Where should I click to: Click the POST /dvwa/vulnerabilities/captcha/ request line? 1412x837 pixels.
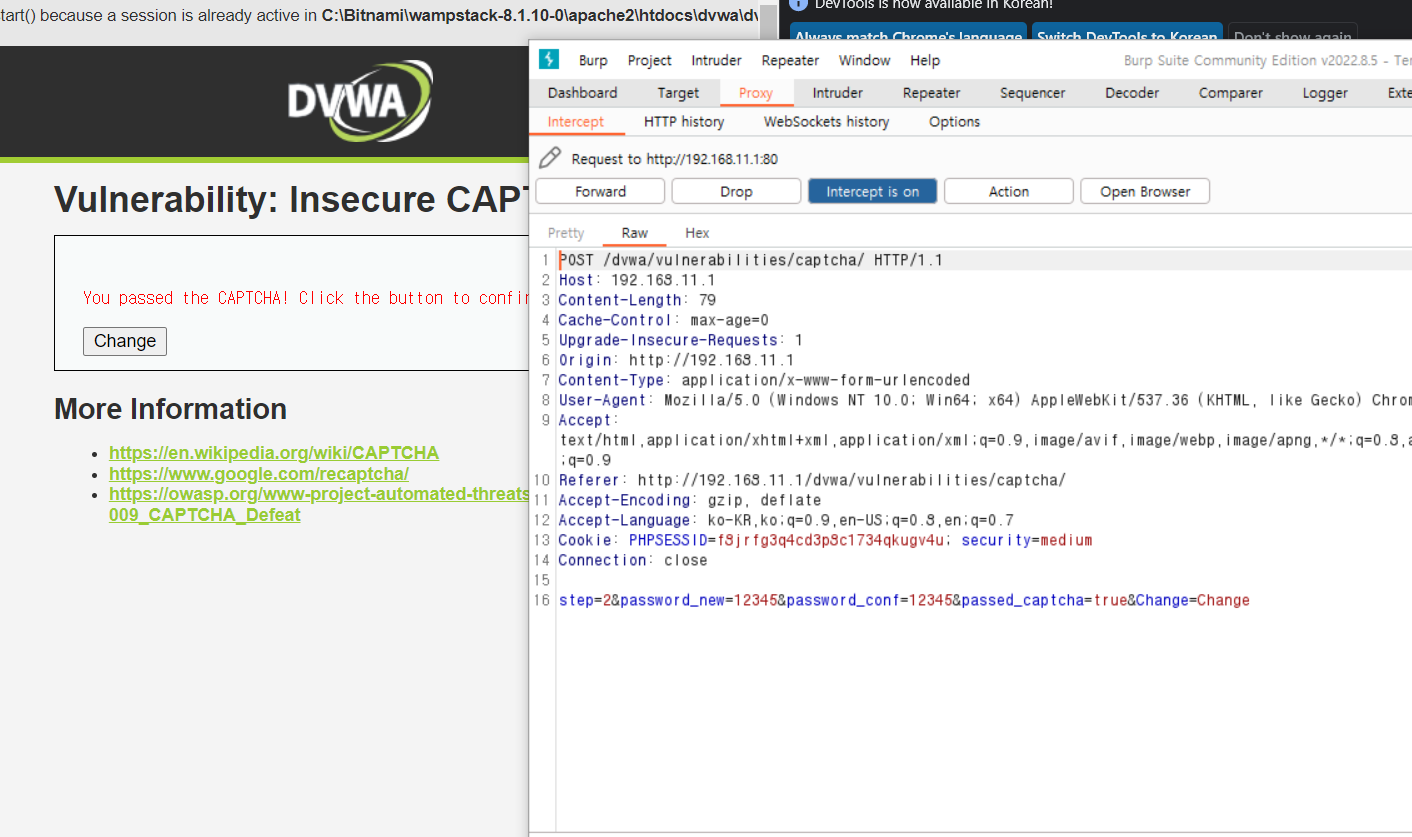[x=750, y=260]
